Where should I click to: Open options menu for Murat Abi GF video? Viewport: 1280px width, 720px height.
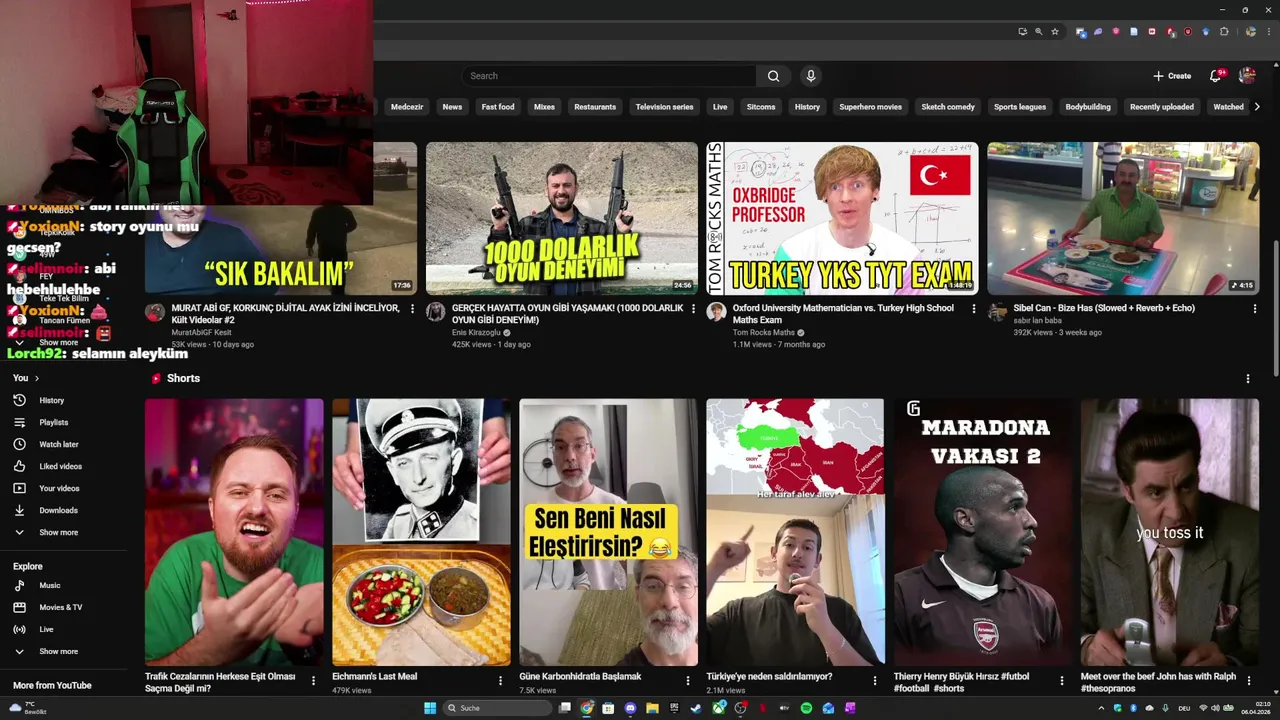pos(412,309)
